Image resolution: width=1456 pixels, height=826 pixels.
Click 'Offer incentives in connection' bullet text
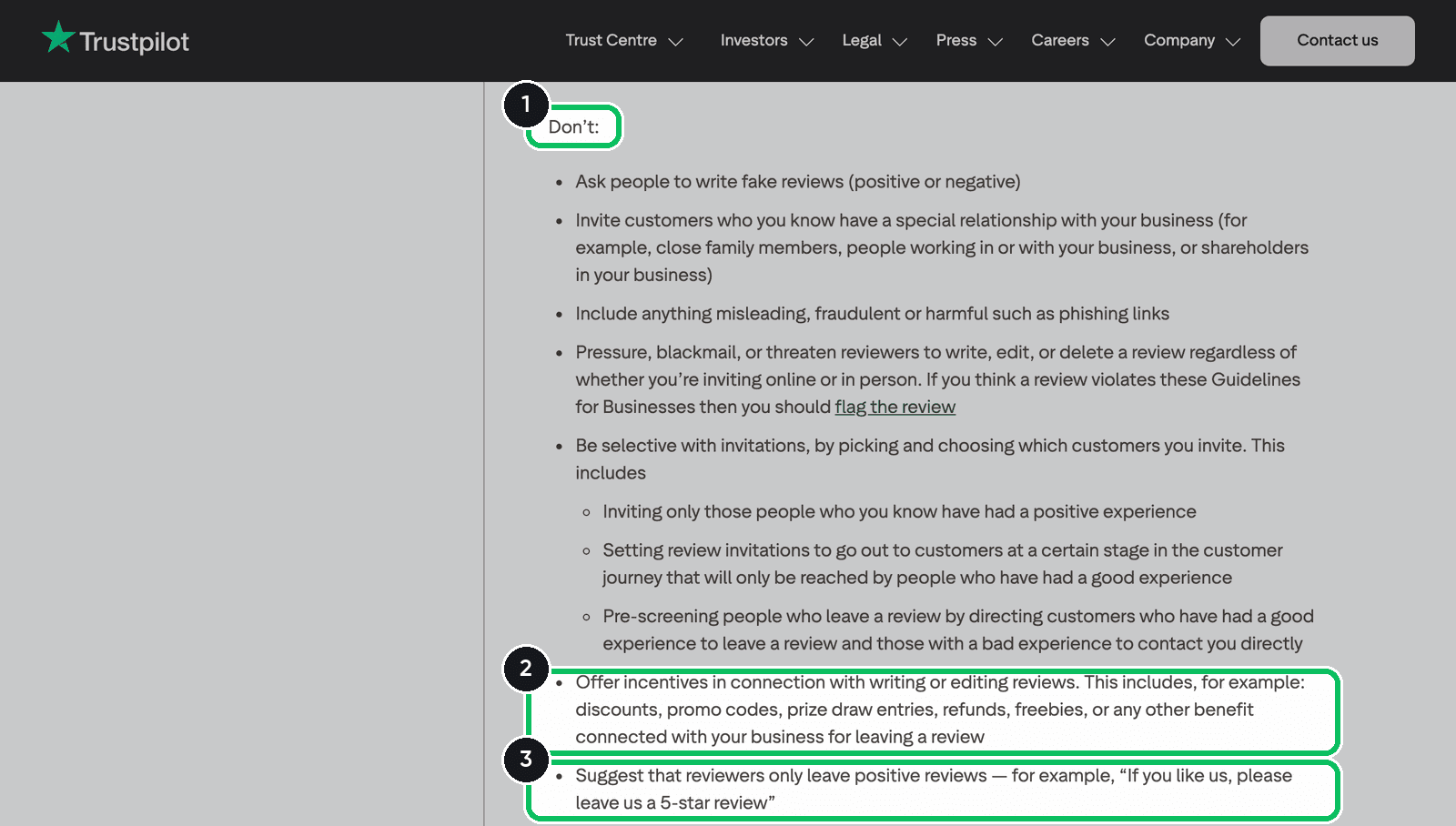(940, 710)
